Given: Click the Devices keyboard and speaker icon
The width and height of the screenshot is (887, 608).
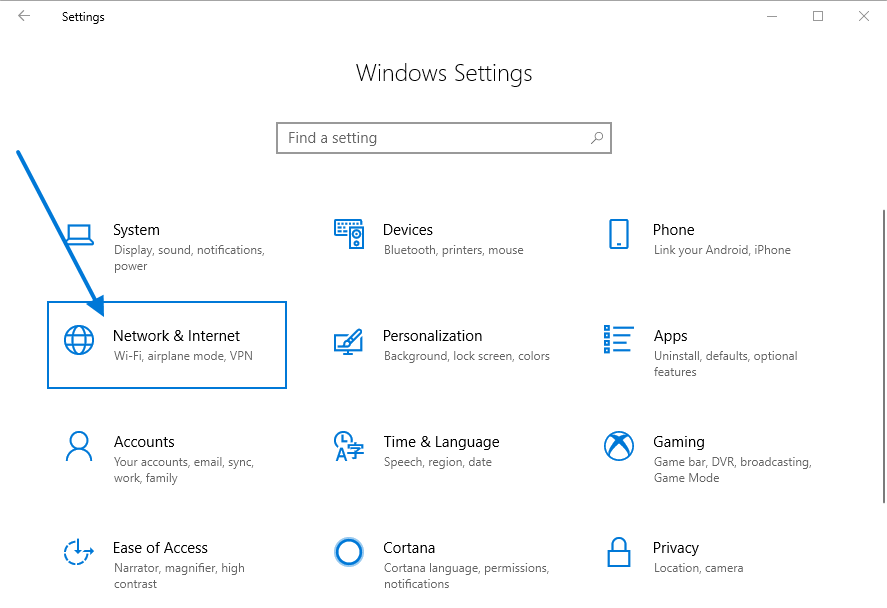Looking at the screenshot, I should click(x=349, y=234).
